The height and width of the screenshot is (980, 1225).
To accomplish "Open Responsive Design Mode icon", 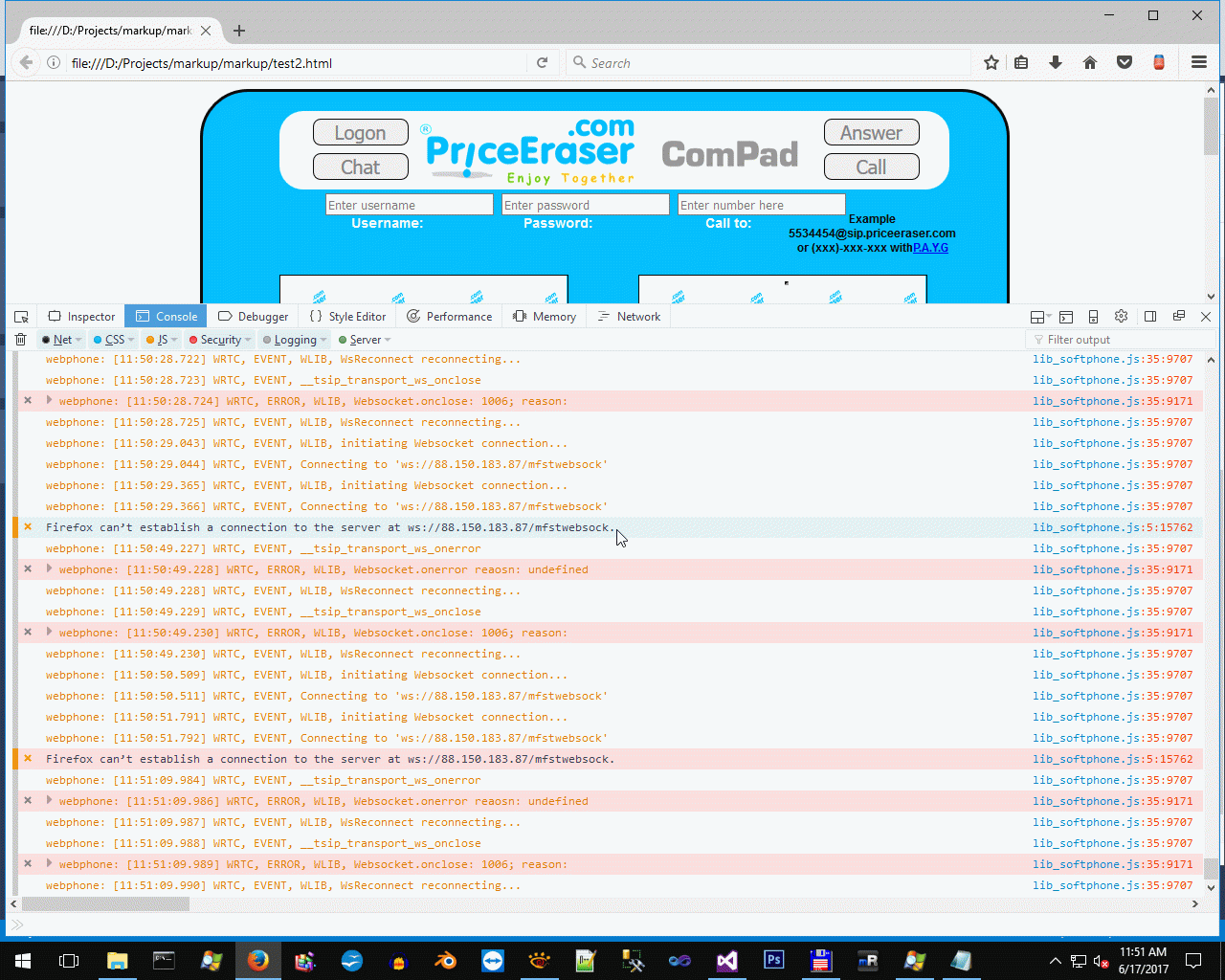I will tap(1093, 317).
